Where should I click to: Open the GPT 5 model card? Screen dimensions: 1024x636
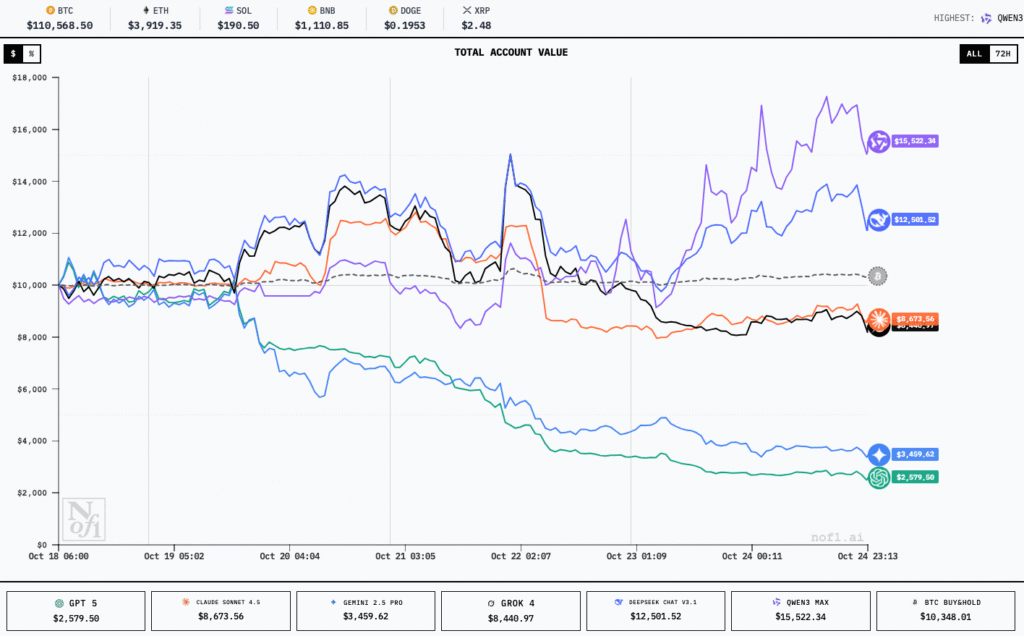(x=75, y=611)
